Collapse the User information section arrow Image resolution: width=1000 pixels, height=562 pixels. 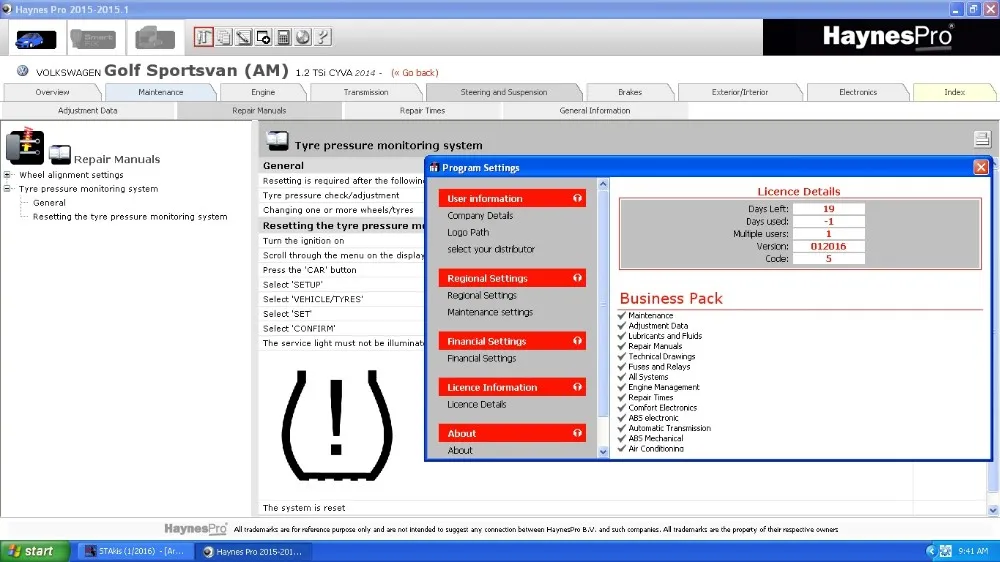point(577,198)
